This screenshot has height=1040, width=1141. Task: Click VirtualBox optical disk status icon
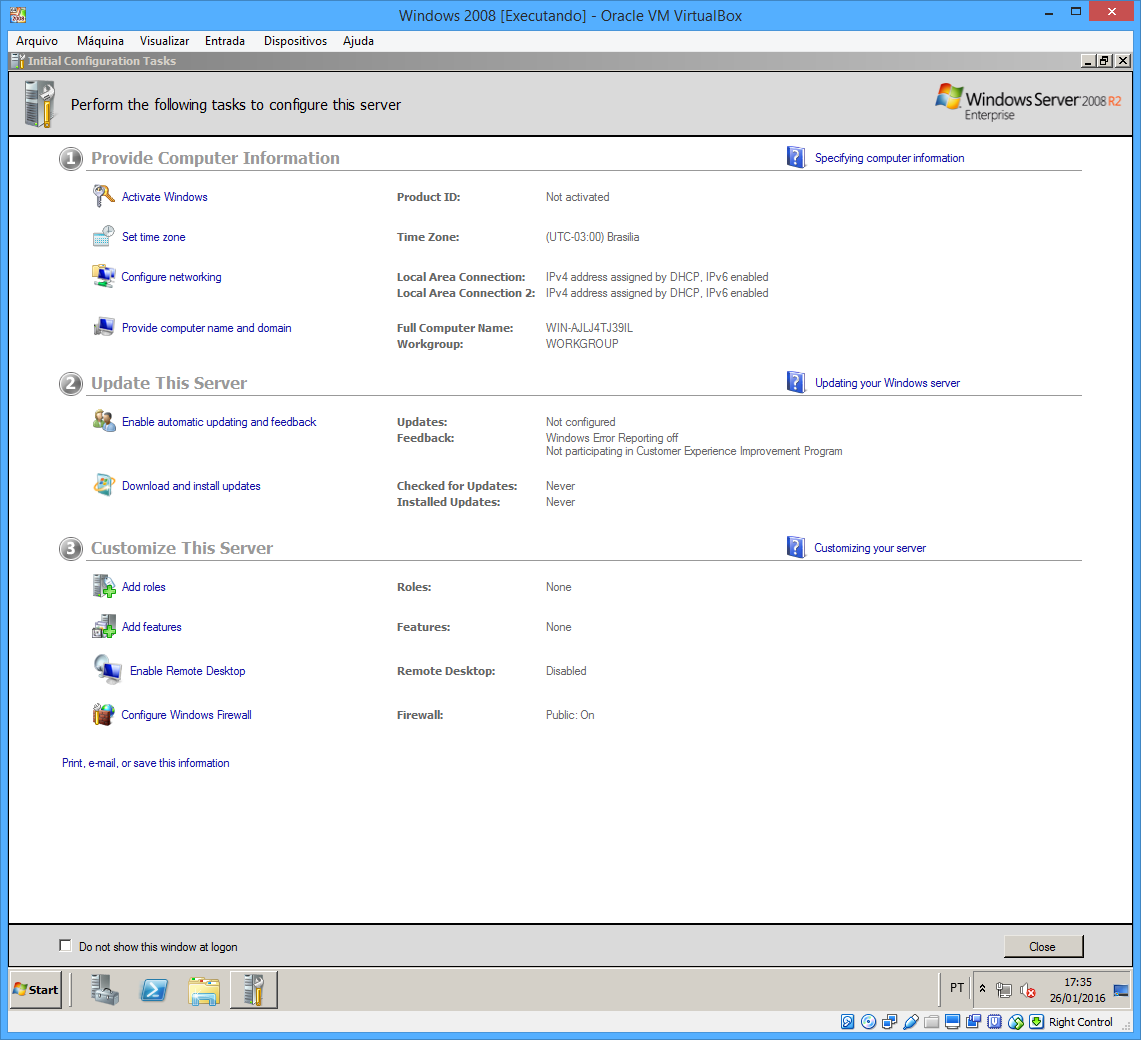pos(868,1022)
